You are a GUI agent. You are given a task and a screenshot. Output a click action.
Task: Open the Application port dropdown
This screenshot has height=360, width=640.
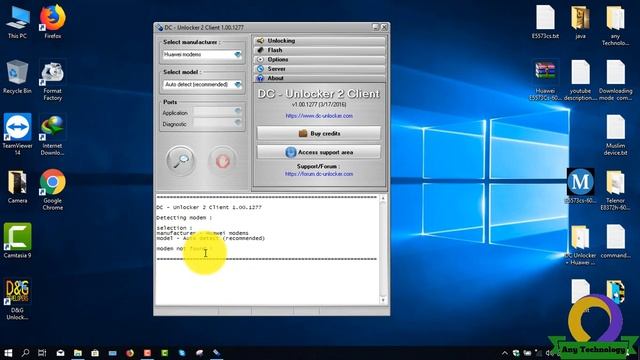click(x=238, y=111)
